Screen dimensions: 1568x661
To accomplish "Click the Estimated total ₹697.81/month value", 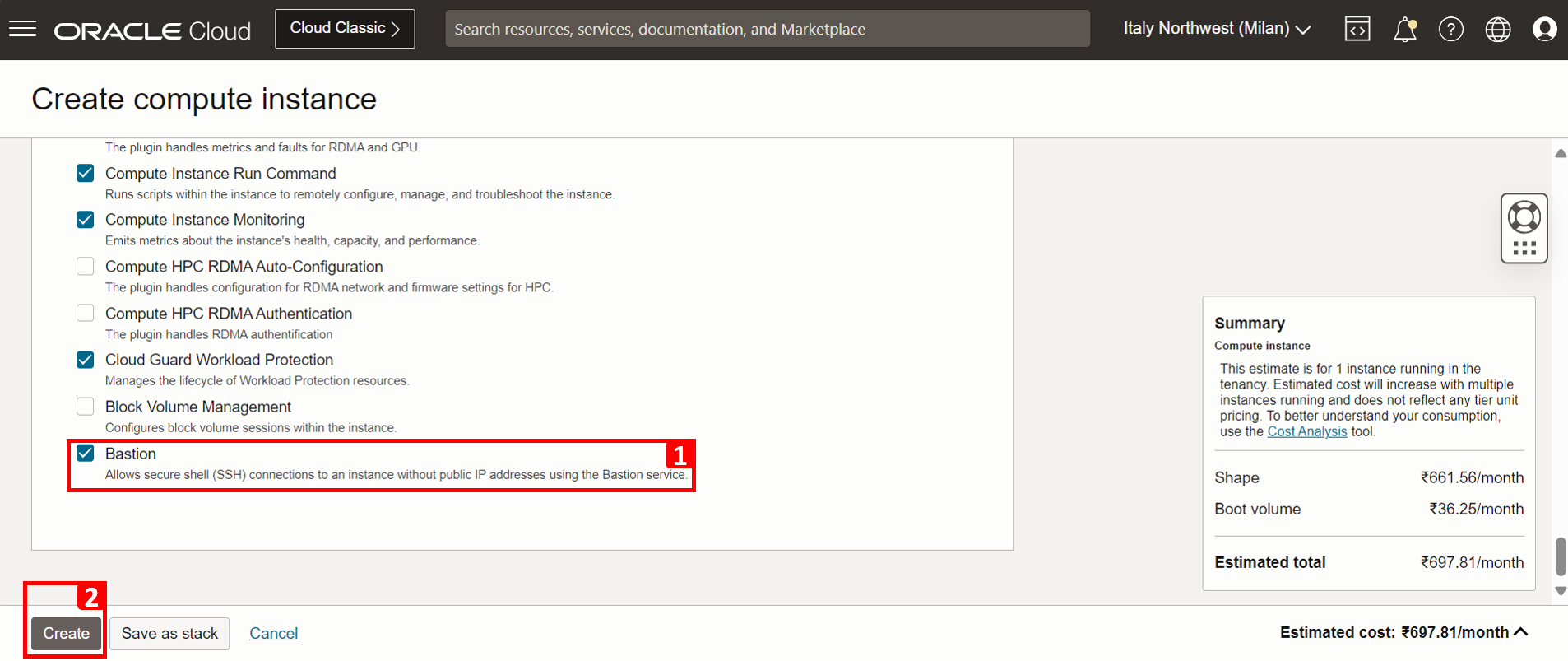I will [1472, 562].
